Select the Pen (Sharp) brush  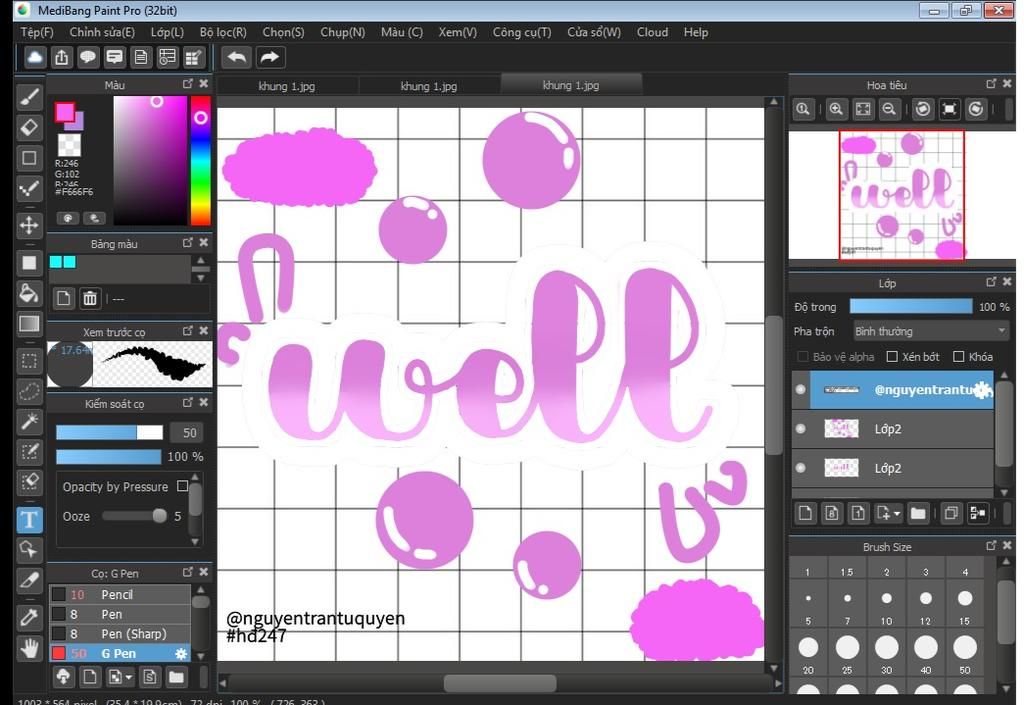pyautogui.click(x=120, y=633)
